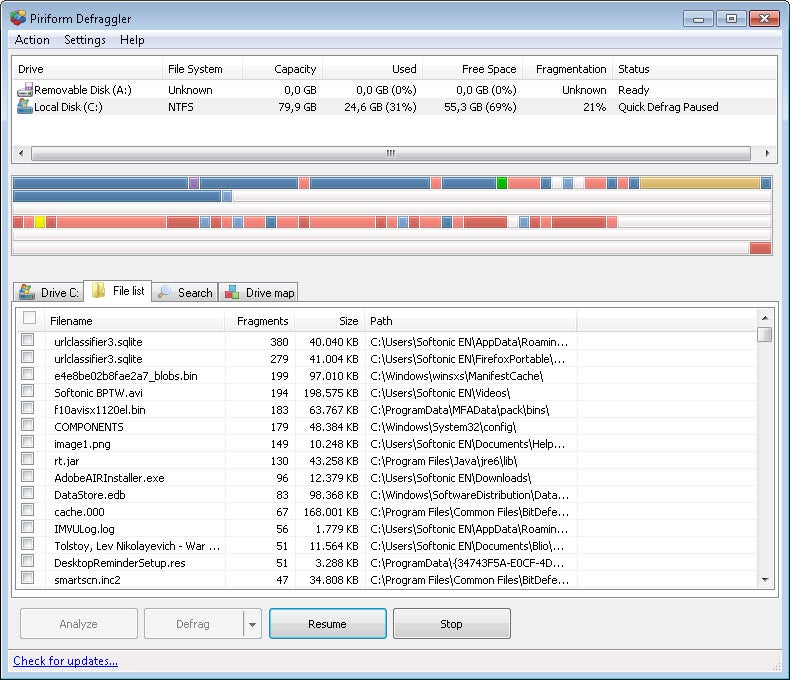Click the Analyze button
Screen dimensions: 790x680
79,624
